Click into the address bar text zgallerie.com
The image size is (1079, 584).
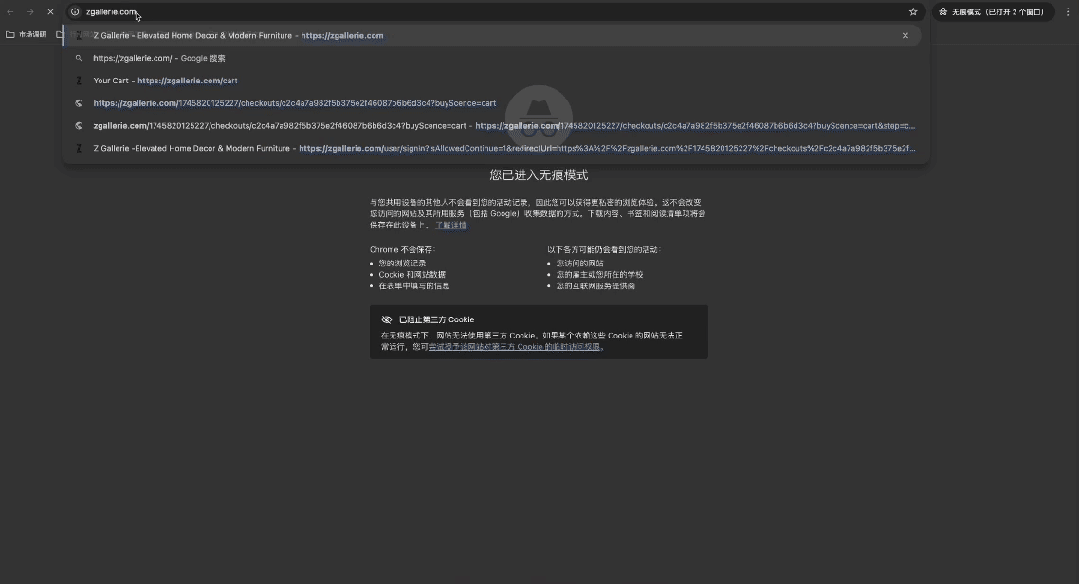110,12
